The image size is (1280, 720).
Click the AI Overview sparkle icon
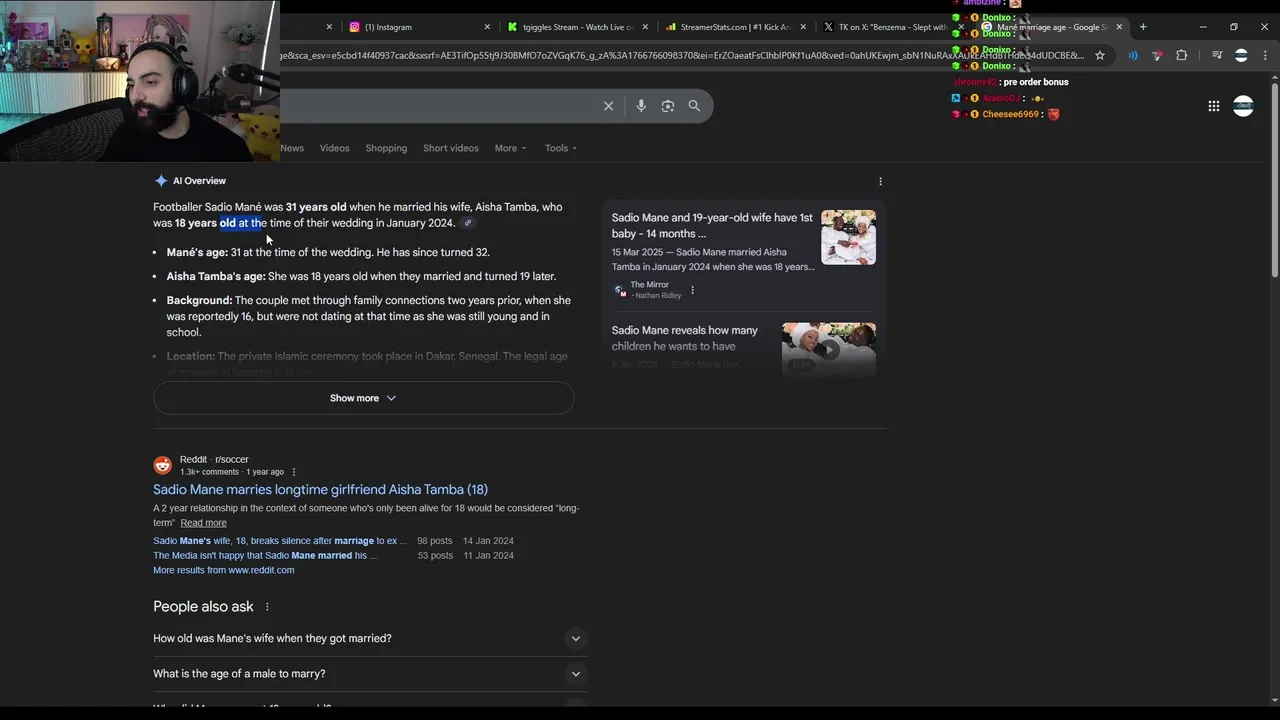(161, 181)
